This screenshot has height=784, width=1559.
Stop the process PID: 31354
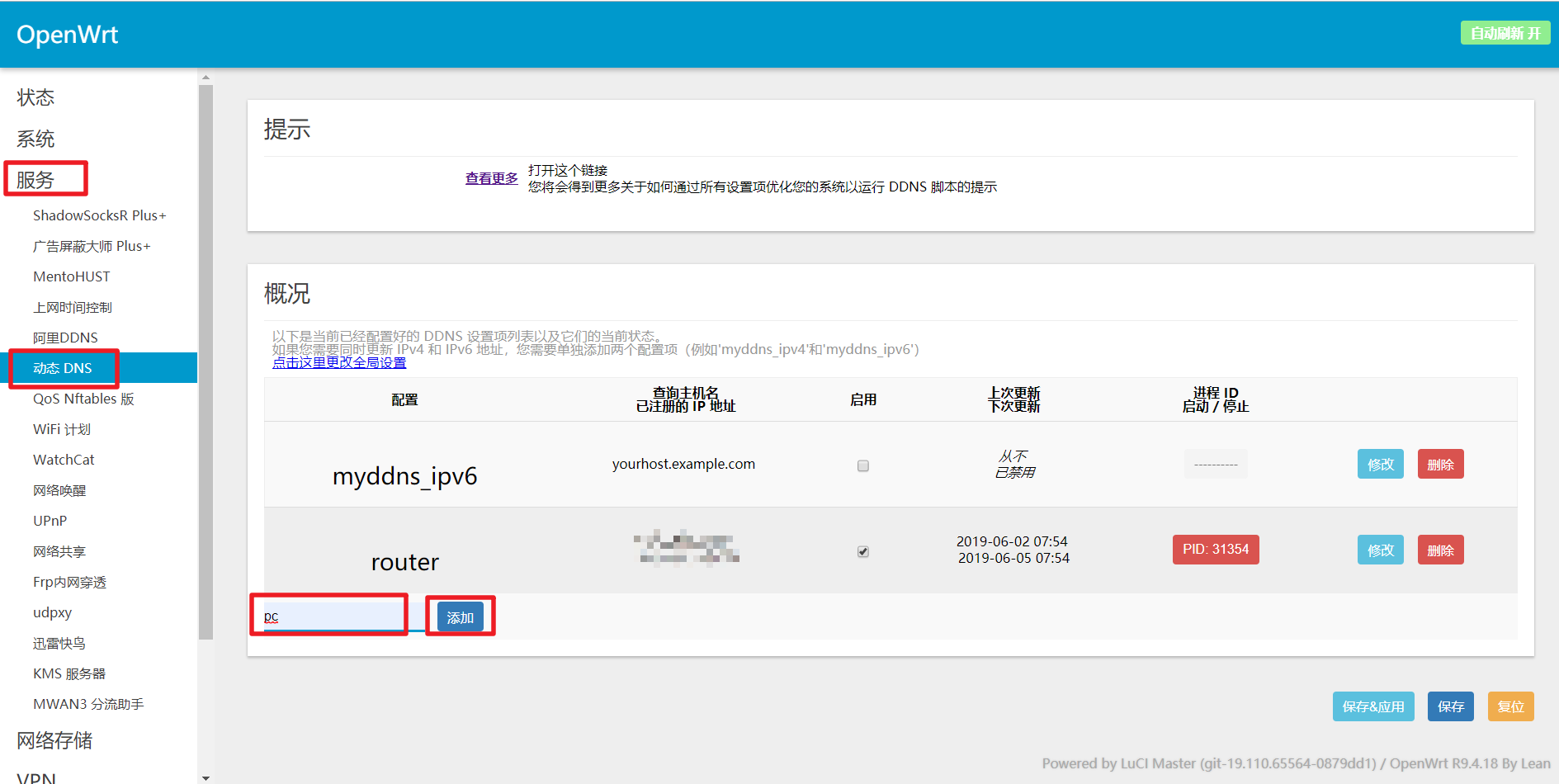(x=1215, y=550)
